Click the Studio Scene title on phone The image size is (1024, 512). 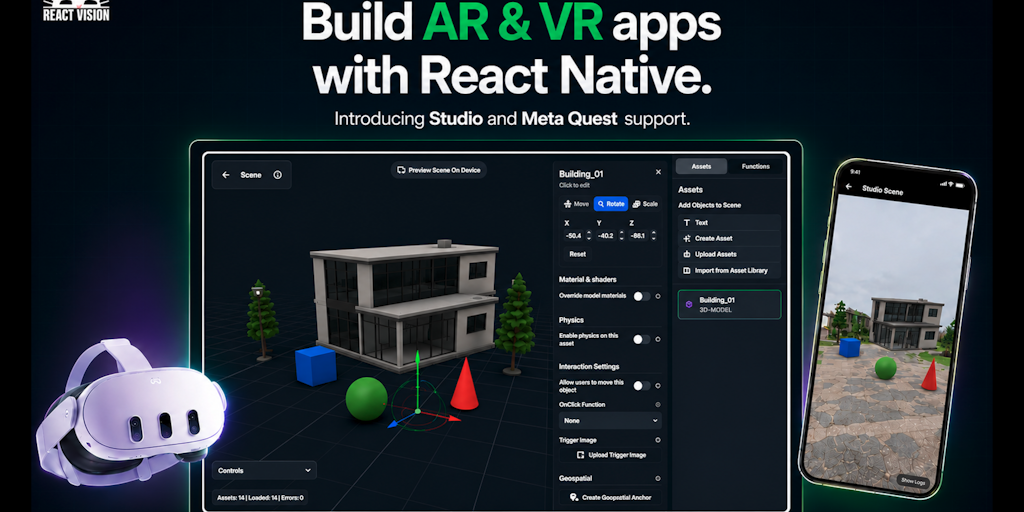(x=882, y=191)
